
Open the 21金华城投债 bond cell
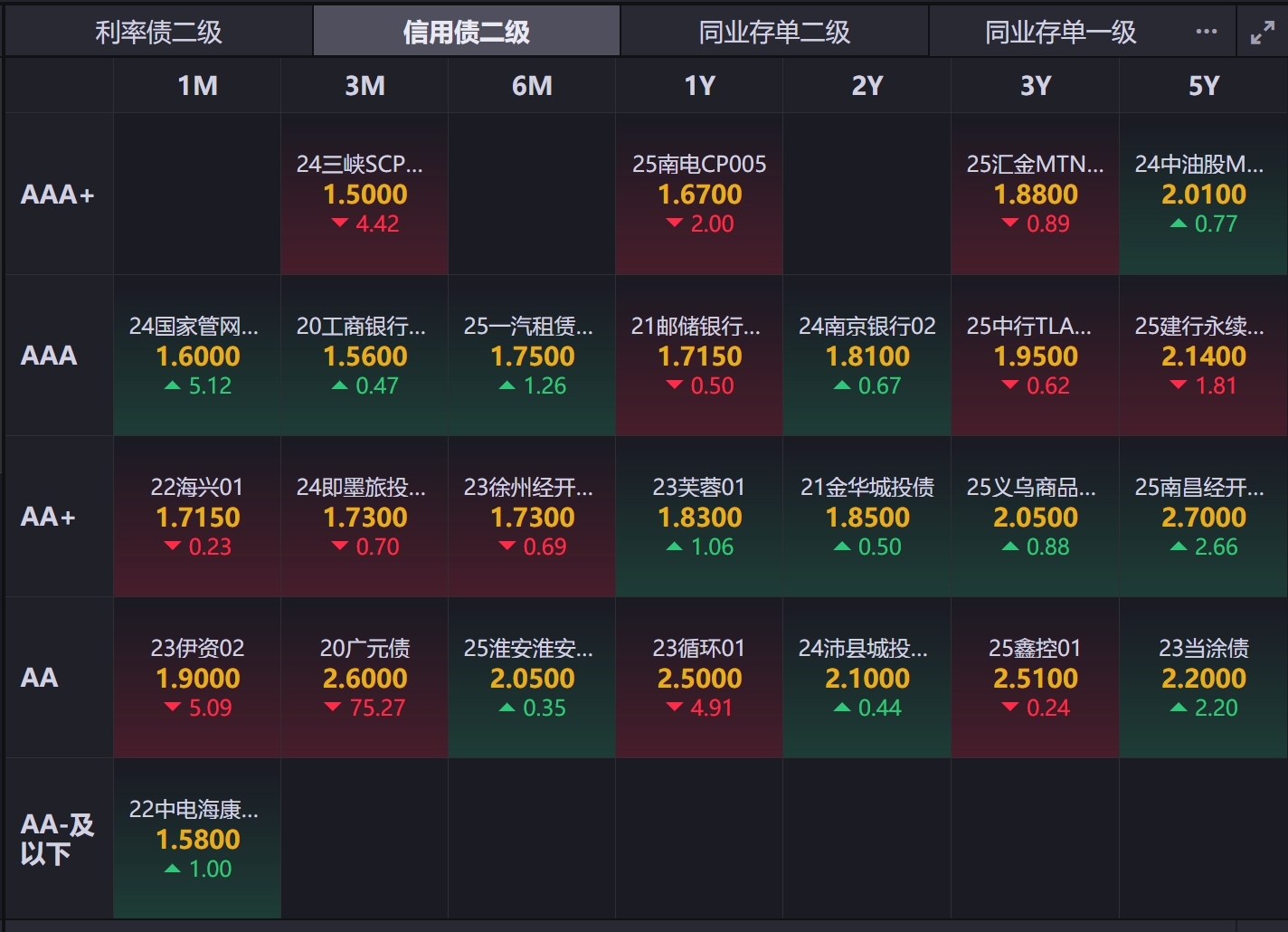point(867,517)
